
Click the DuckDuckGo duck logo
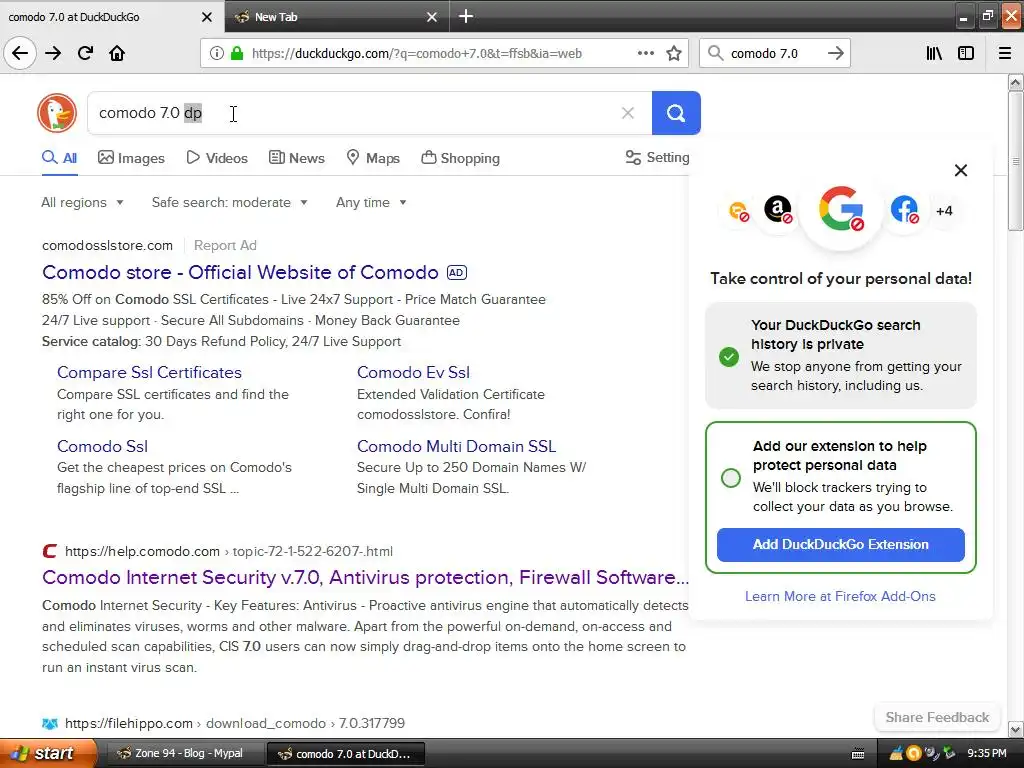tap(57, 113)
